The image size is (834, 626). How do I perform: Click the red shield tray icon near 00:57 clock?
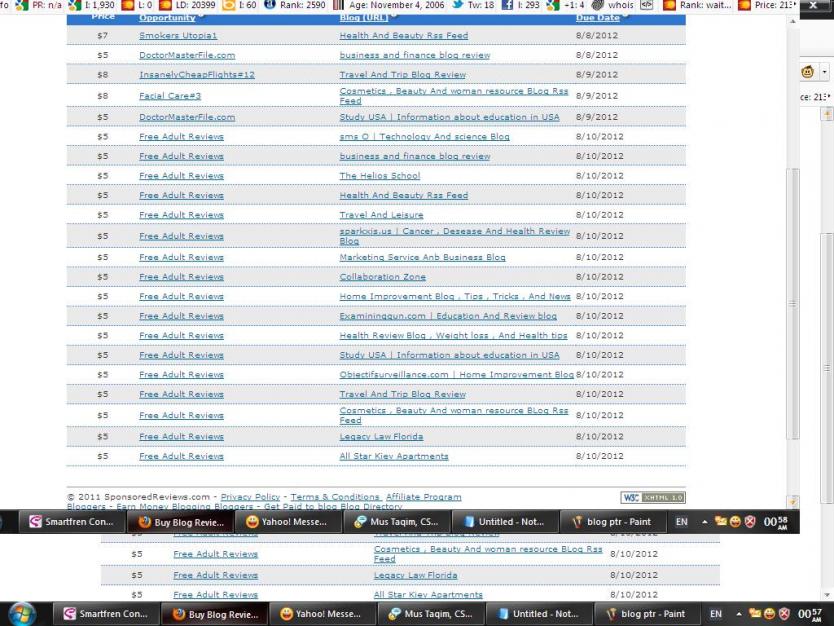(x=784, y=614)
